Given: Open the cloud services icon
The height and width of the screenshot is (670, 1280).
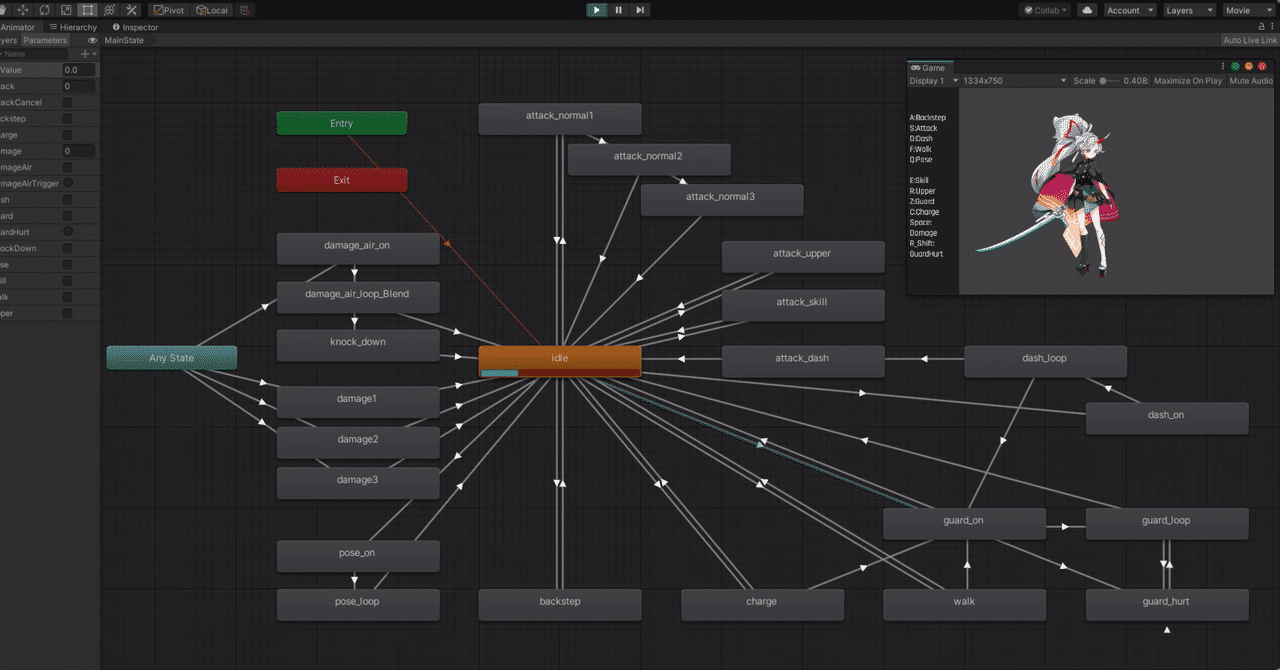Looking at the screenshot, I should click(x=1087, y=10).
